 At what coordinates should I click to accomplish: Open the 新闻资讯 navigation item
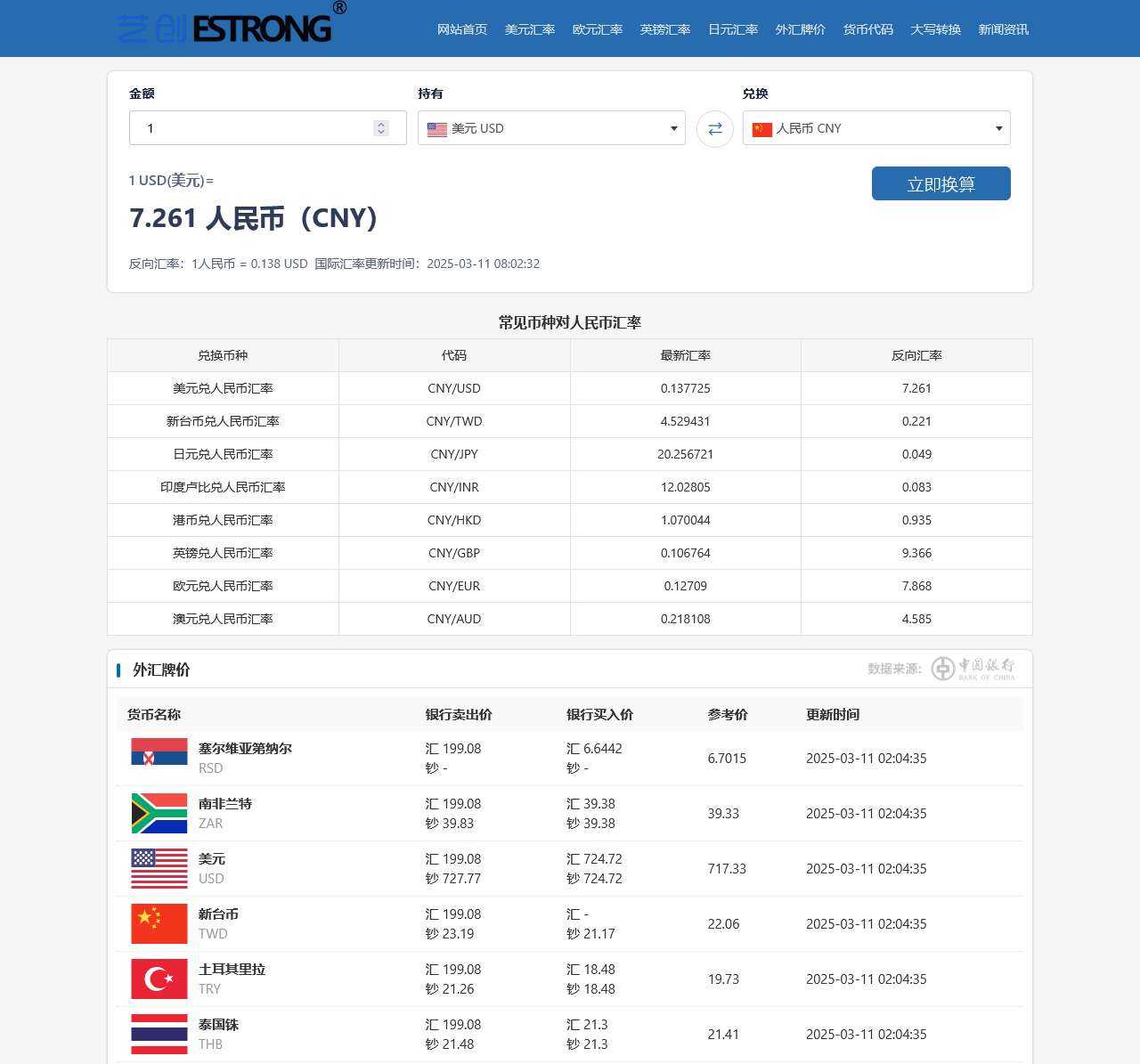pyautogui.click(x=1004, y=29)
